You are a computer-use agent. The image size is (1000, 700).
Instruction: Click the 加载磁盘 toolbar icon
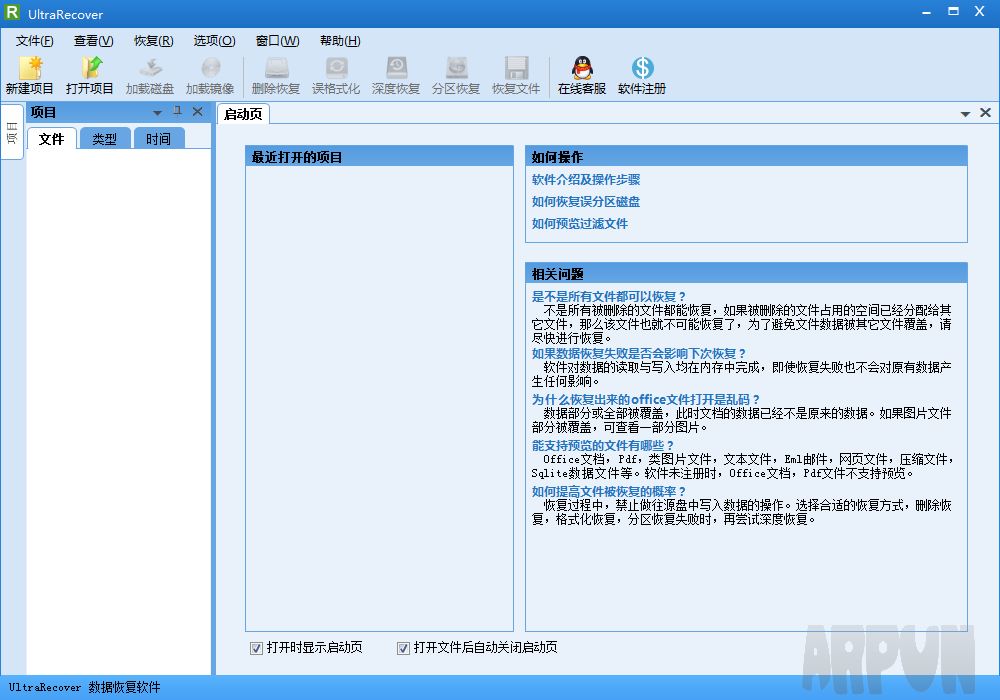(150, 69)
